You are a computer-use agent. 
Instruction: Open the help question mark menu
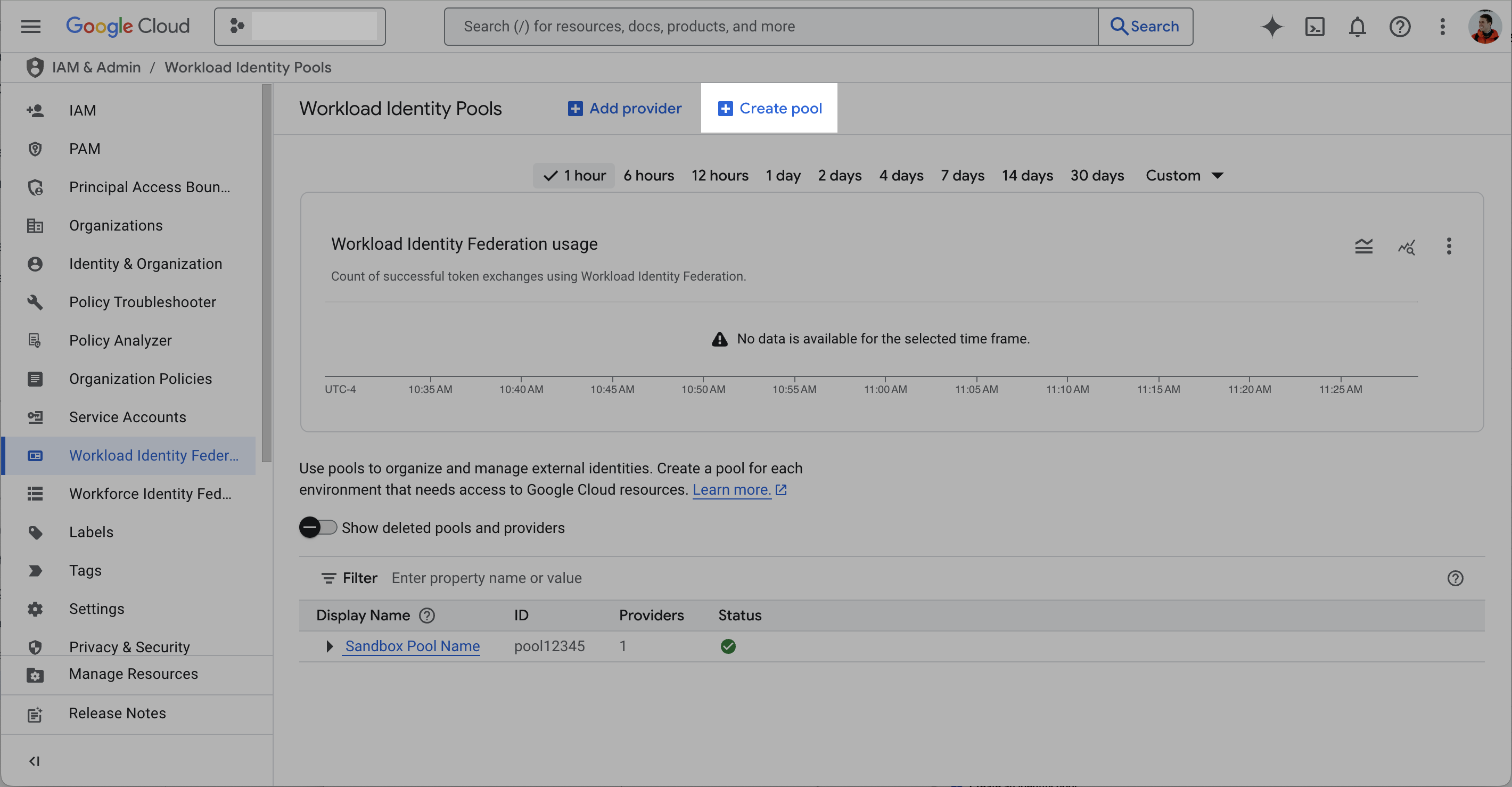[1400, 27]
